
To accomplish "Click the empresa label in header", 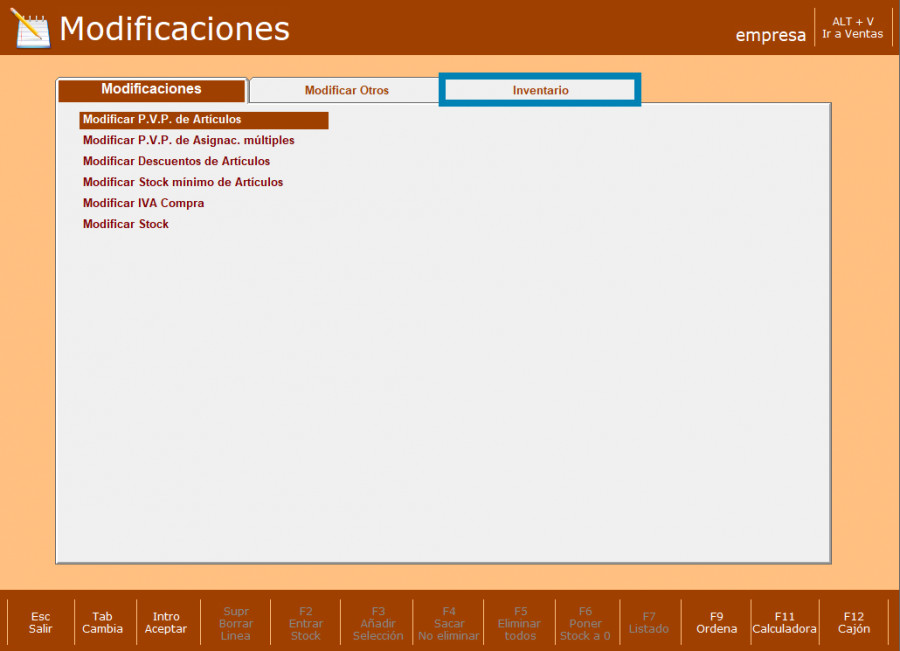I will pyautogui.click(x=770, y=35).
